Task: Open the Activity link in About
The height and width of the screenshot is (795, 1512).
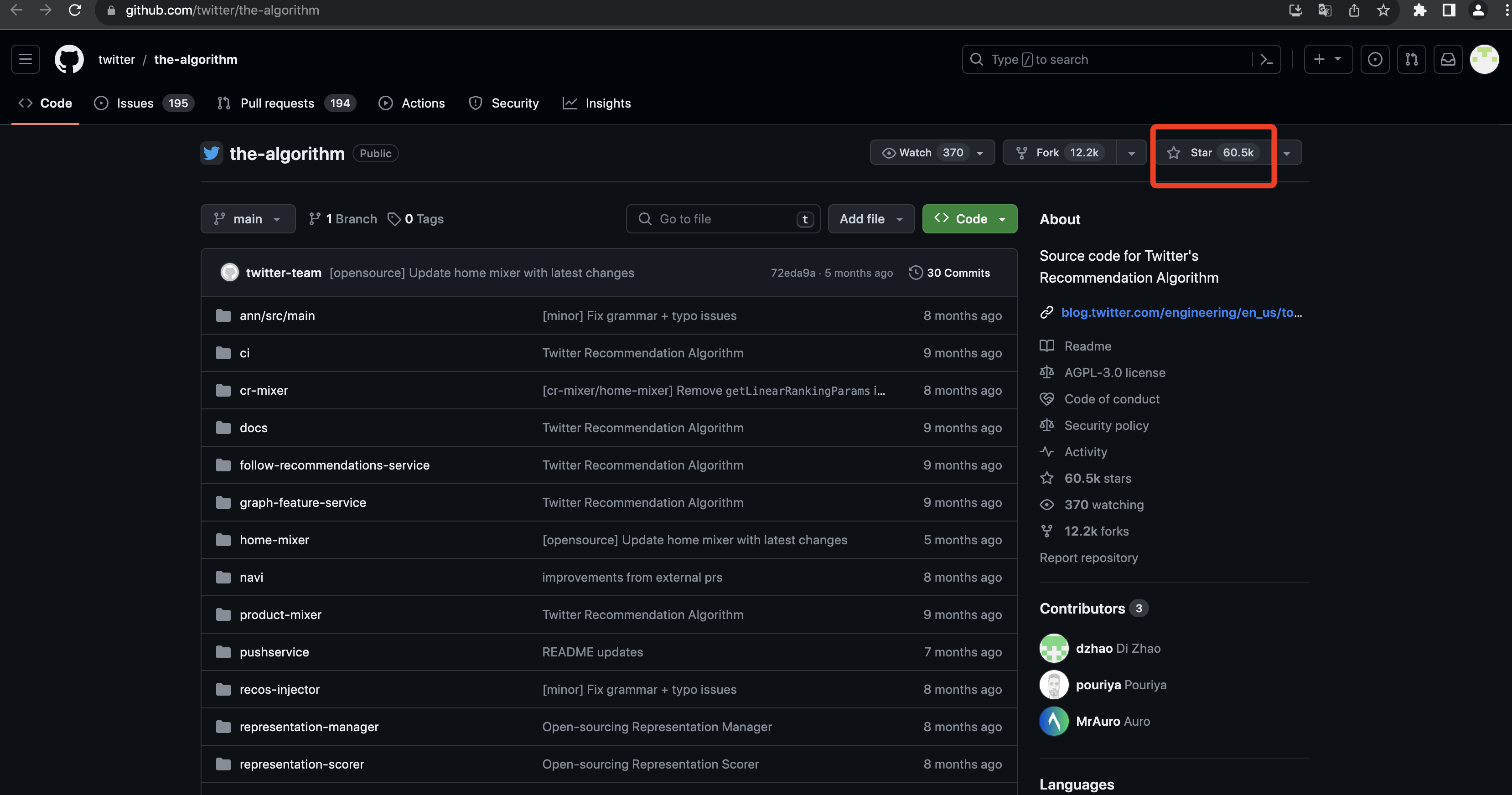Action: click(1085, 452)
